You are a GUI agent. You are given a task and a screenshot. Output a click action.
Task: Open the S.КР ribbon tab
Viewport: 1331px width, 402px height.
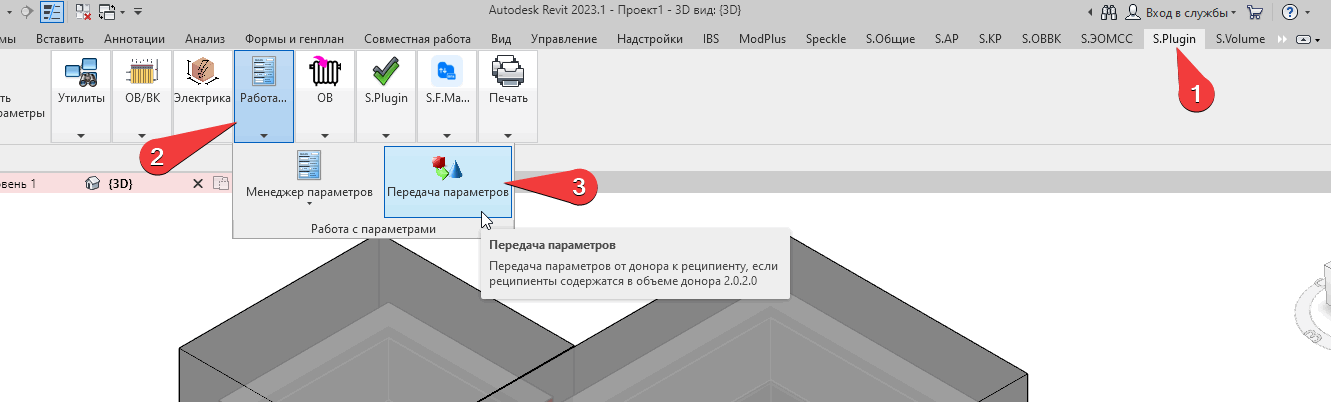(990, 39)
